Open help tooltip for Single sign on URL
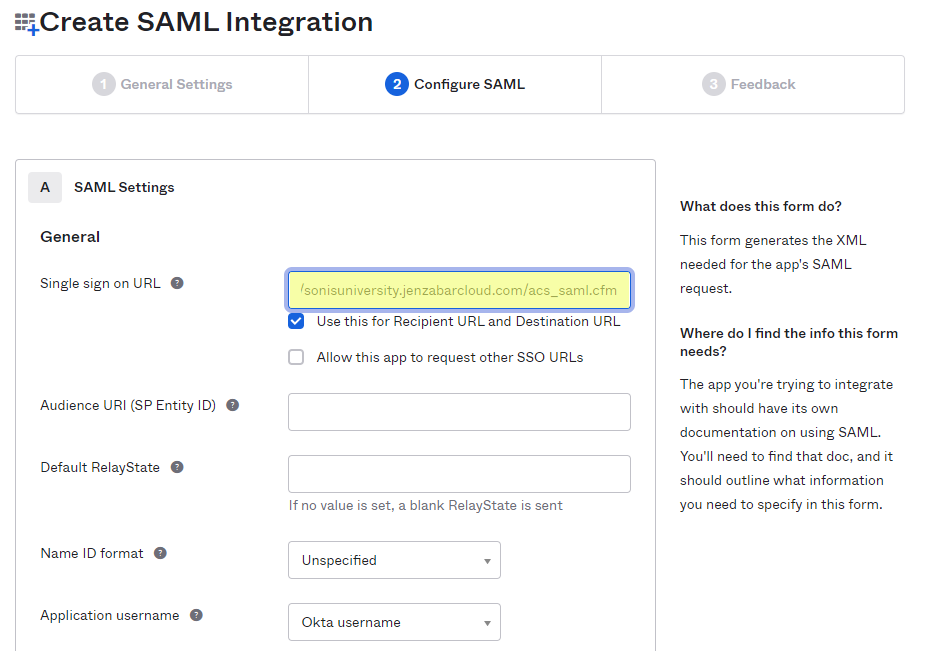The image size is (936, 651). pos(177,283)
